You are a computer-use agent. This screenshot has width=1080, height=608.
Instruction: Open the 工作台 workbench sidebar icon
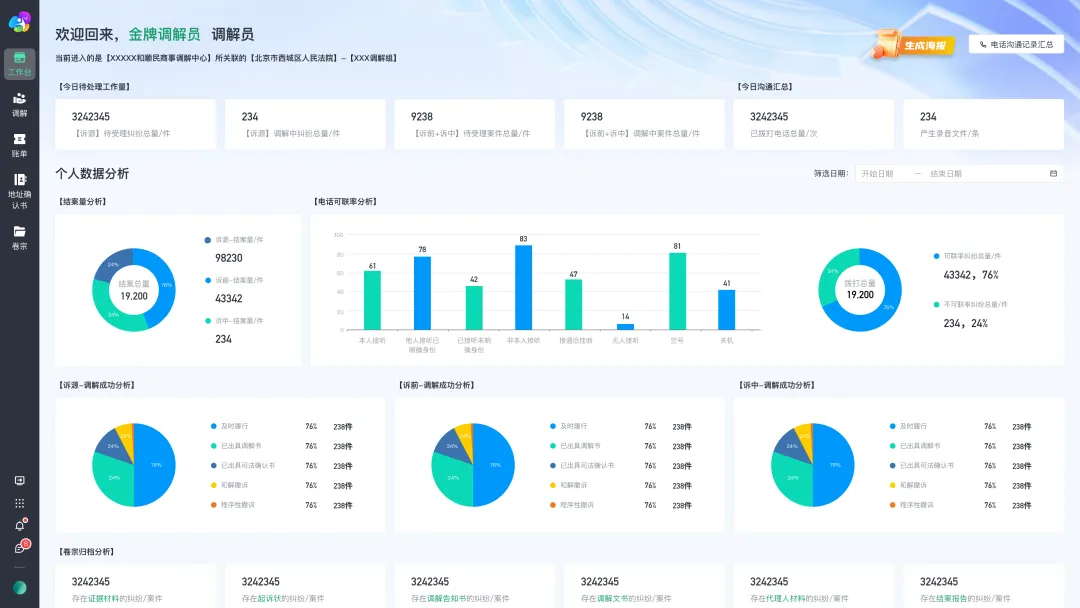tap(19, 64)
